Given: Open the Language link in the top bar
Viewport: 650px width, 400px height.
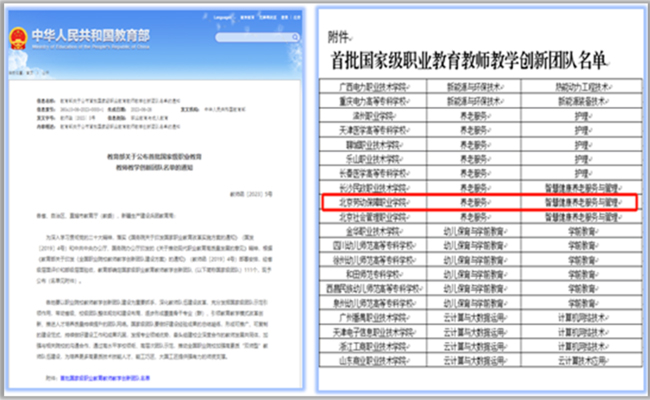Looking at the screenshot, I should pos(223,17).
